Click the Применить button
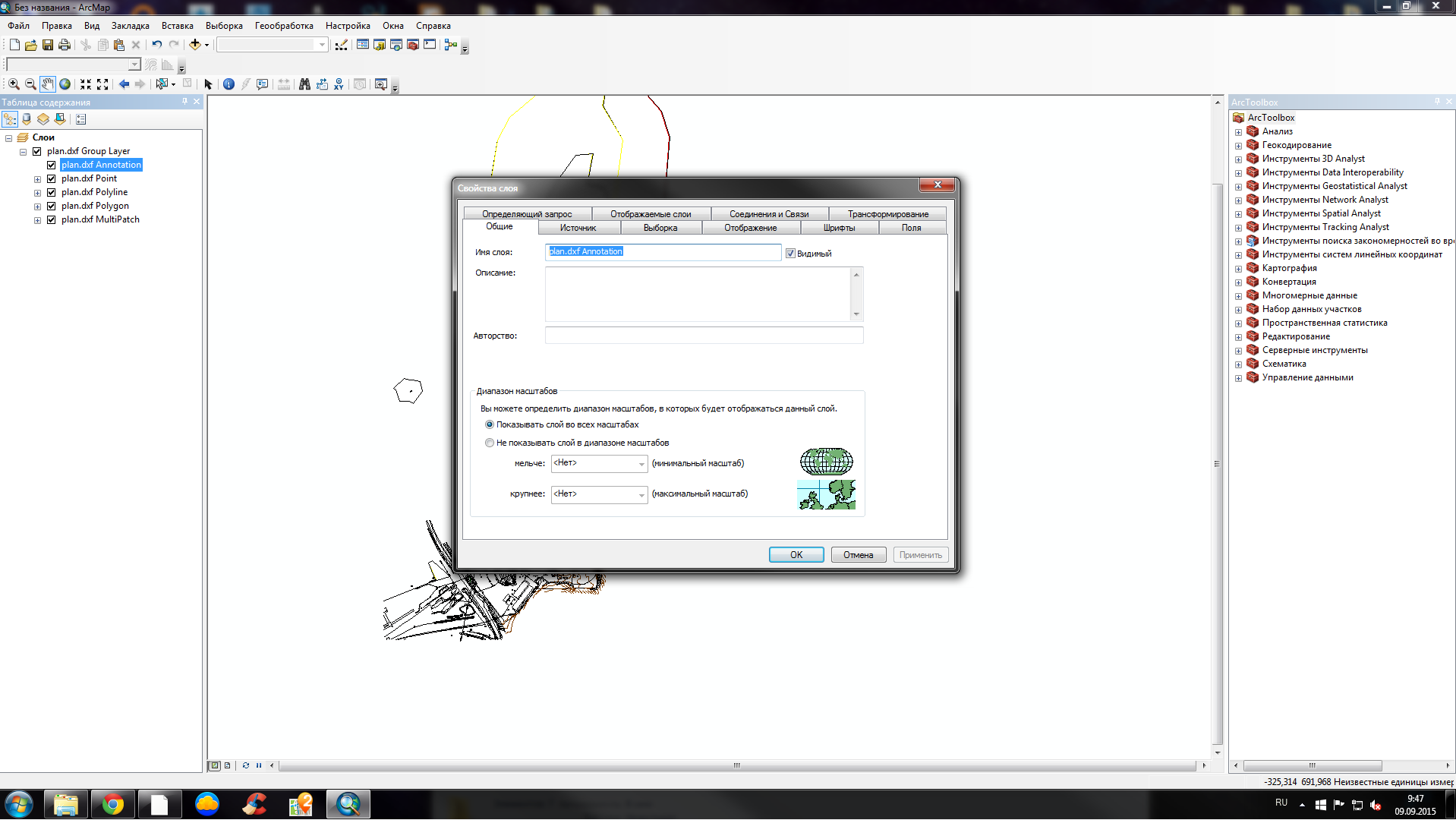The width and height of the screenshot is (1456, 820). [x=921, y=555]
